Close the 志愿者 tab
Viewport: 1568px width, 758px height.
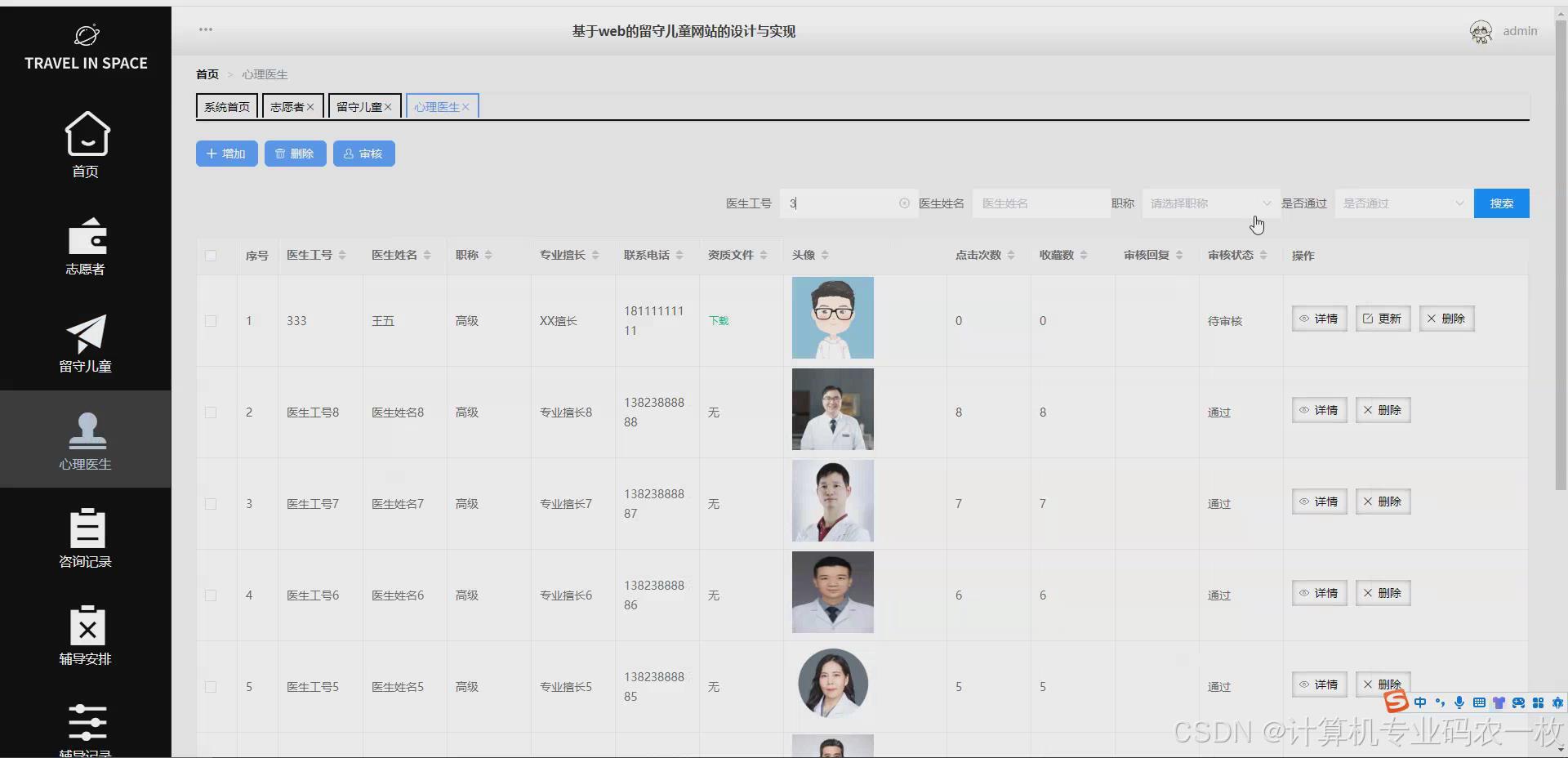(x=310, y=107)
